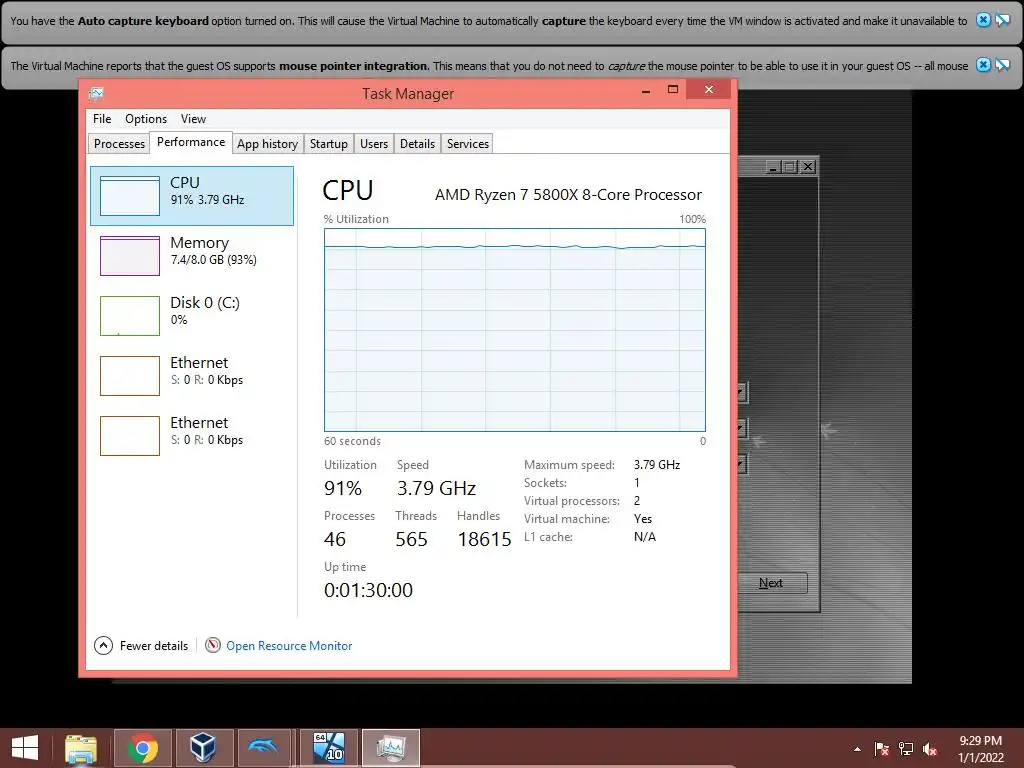Viewport: 1024px width, 768px height.
Task: Dismiss the mouse pointer integration notification
Action: point(983,65)
